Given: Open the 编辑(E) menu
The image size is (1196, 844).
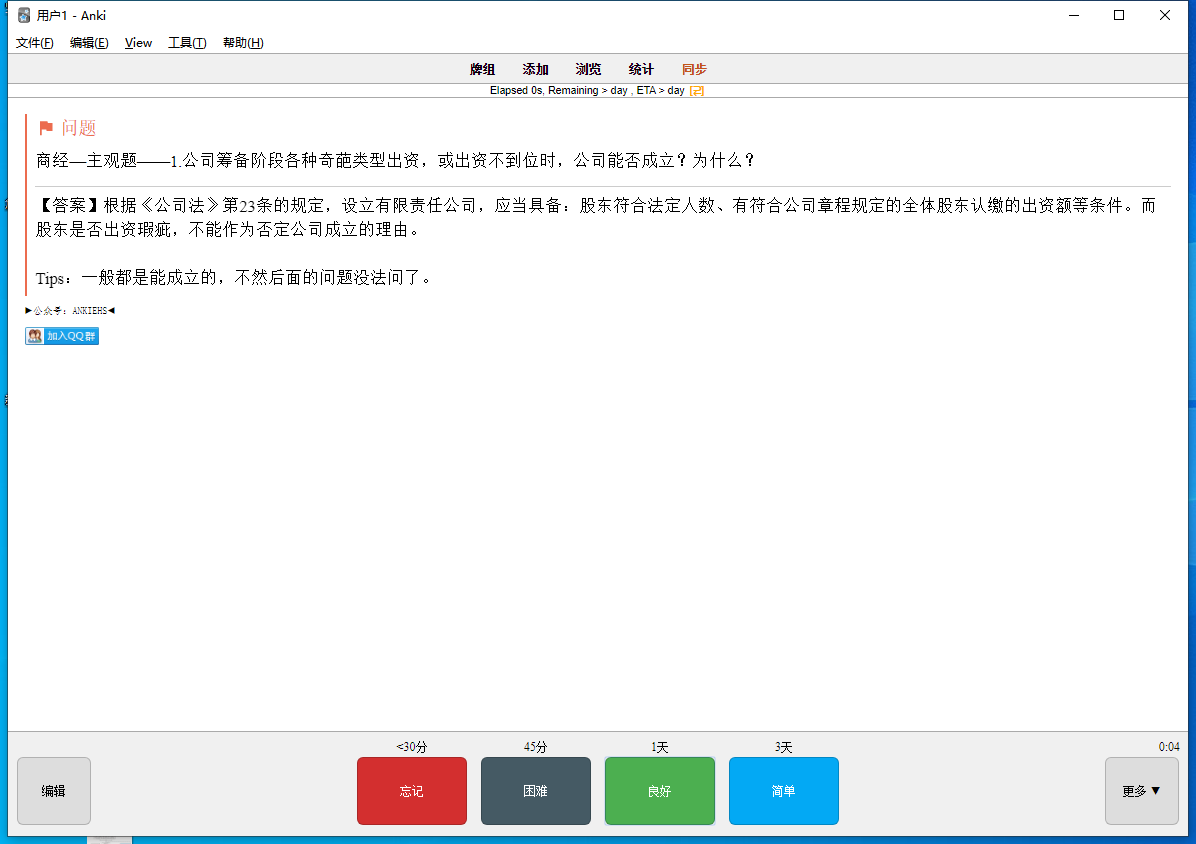Looking at the screenshot, I should [88, 43].
